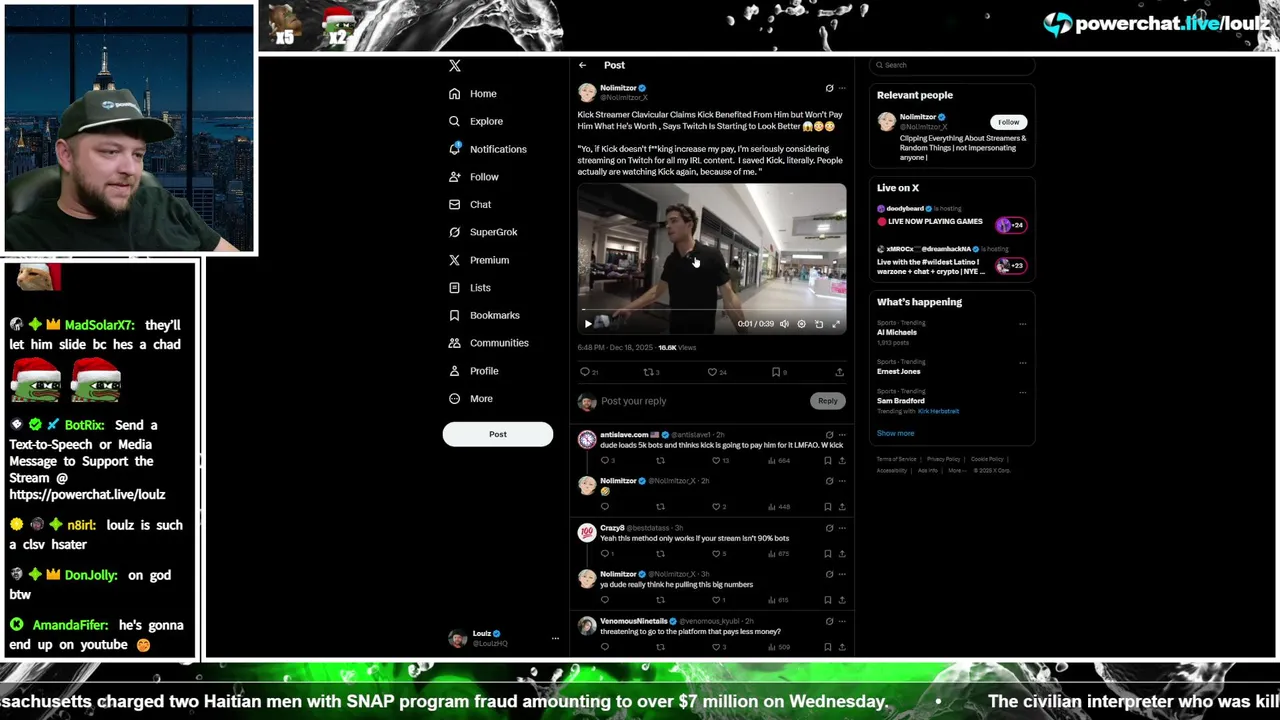Open the Explore page
This screenshot has height=720, width=1280.
click(x=476, y=121)
